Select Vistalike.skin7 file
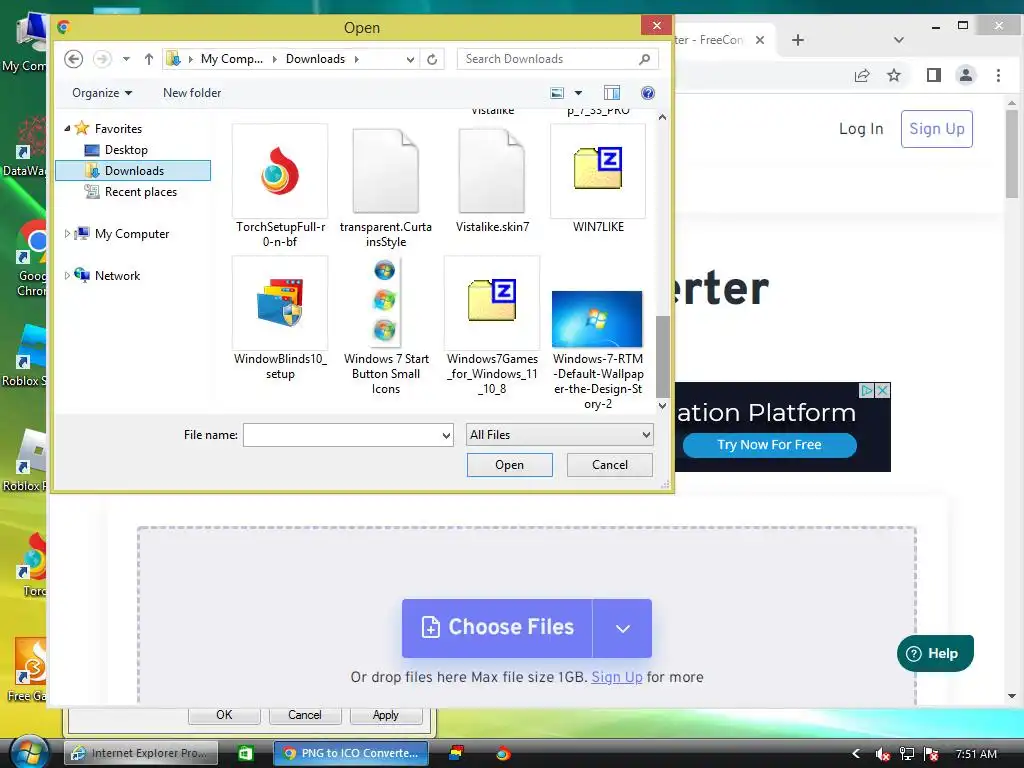 [492, 178]
